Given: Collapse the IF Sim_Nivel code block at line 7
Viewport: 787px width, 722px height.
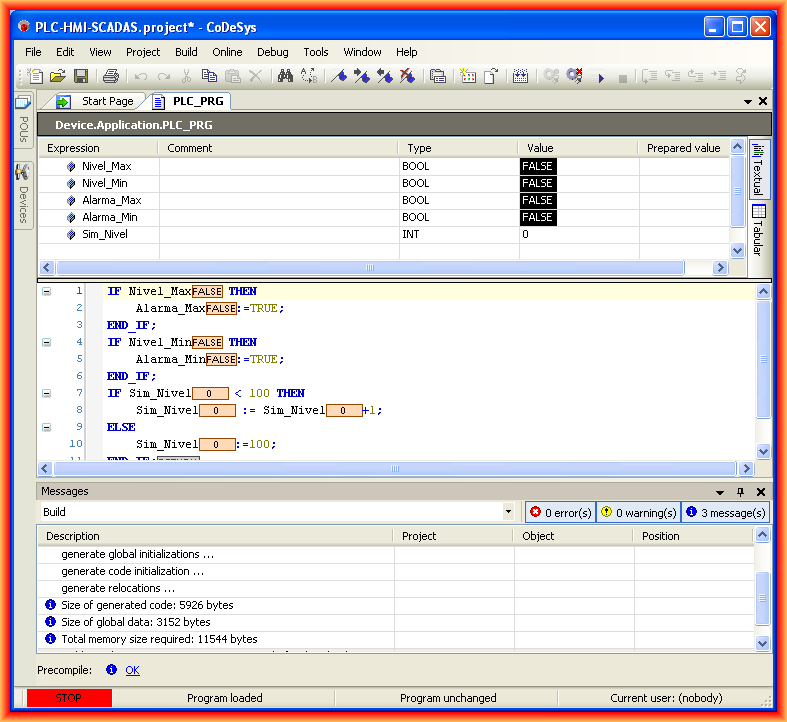Looking at the screenshot, I should point(46,393).
